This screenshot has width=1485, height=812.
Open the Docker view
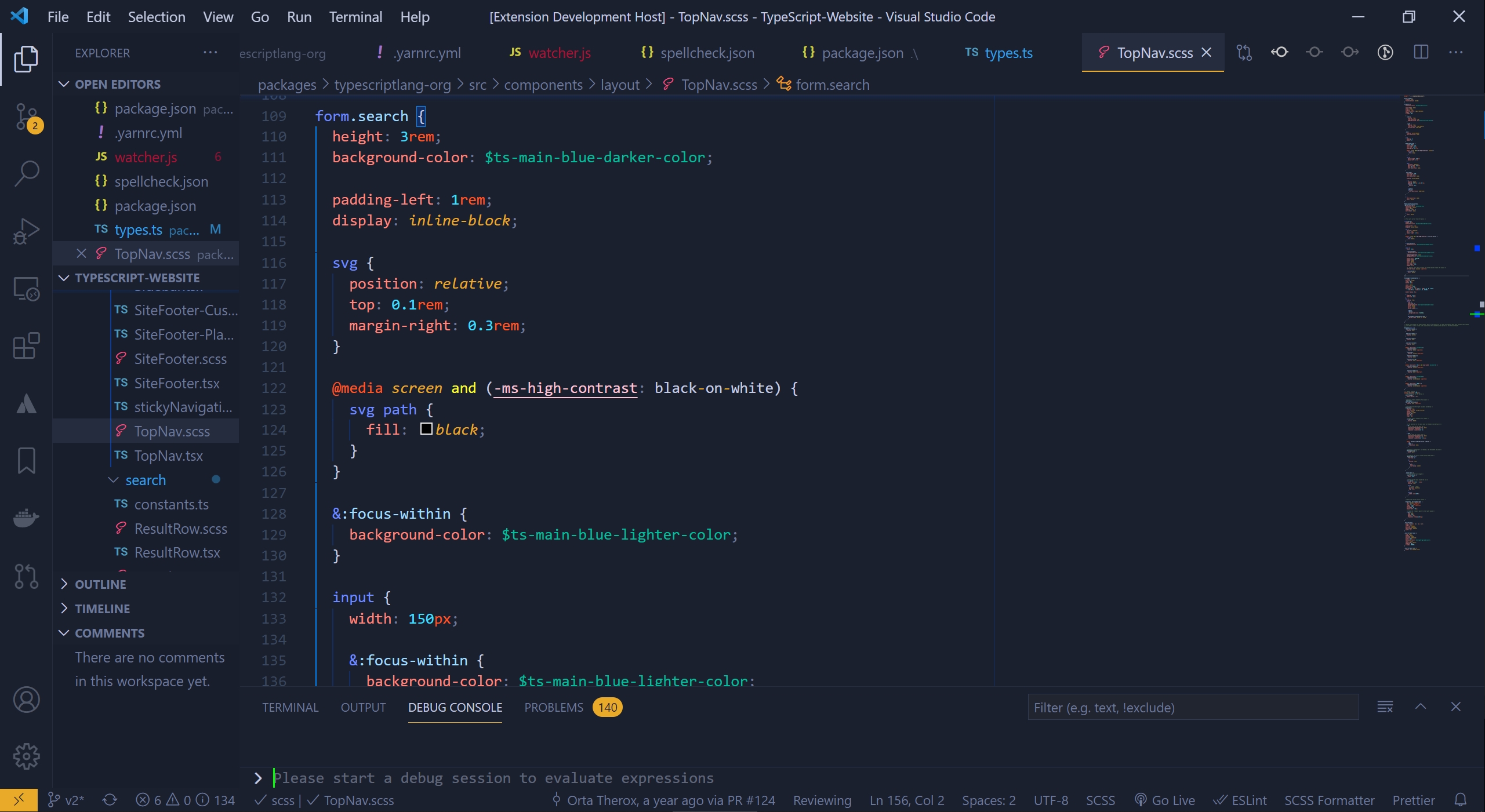(26, 518)
